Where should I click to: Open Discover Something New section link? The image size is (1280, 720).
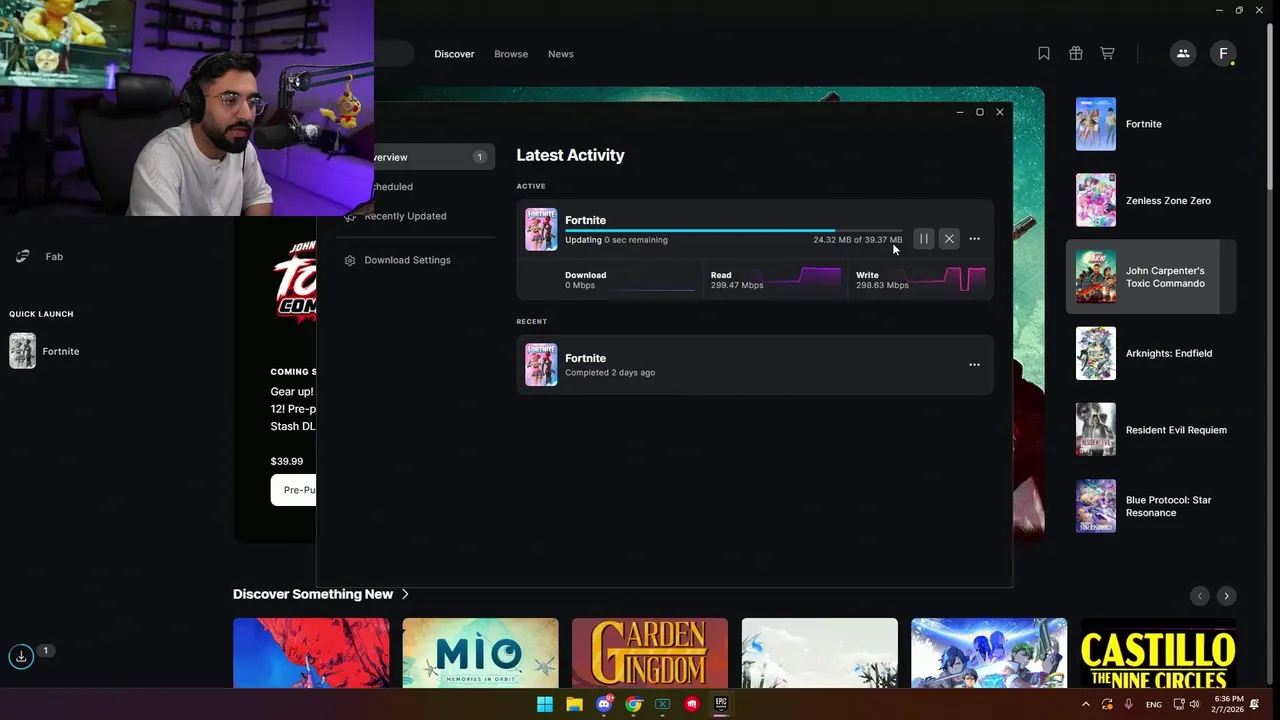(x=321, y=594)
